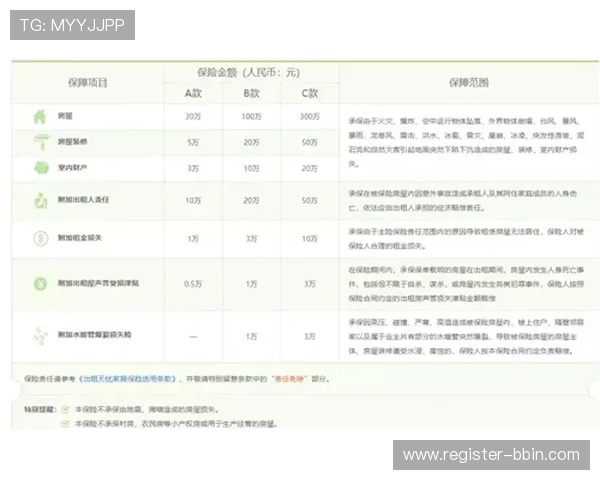Viewport: 600px width, 480px height.
Task: Select the C款 column header
Action: click(x=310, y=93)
